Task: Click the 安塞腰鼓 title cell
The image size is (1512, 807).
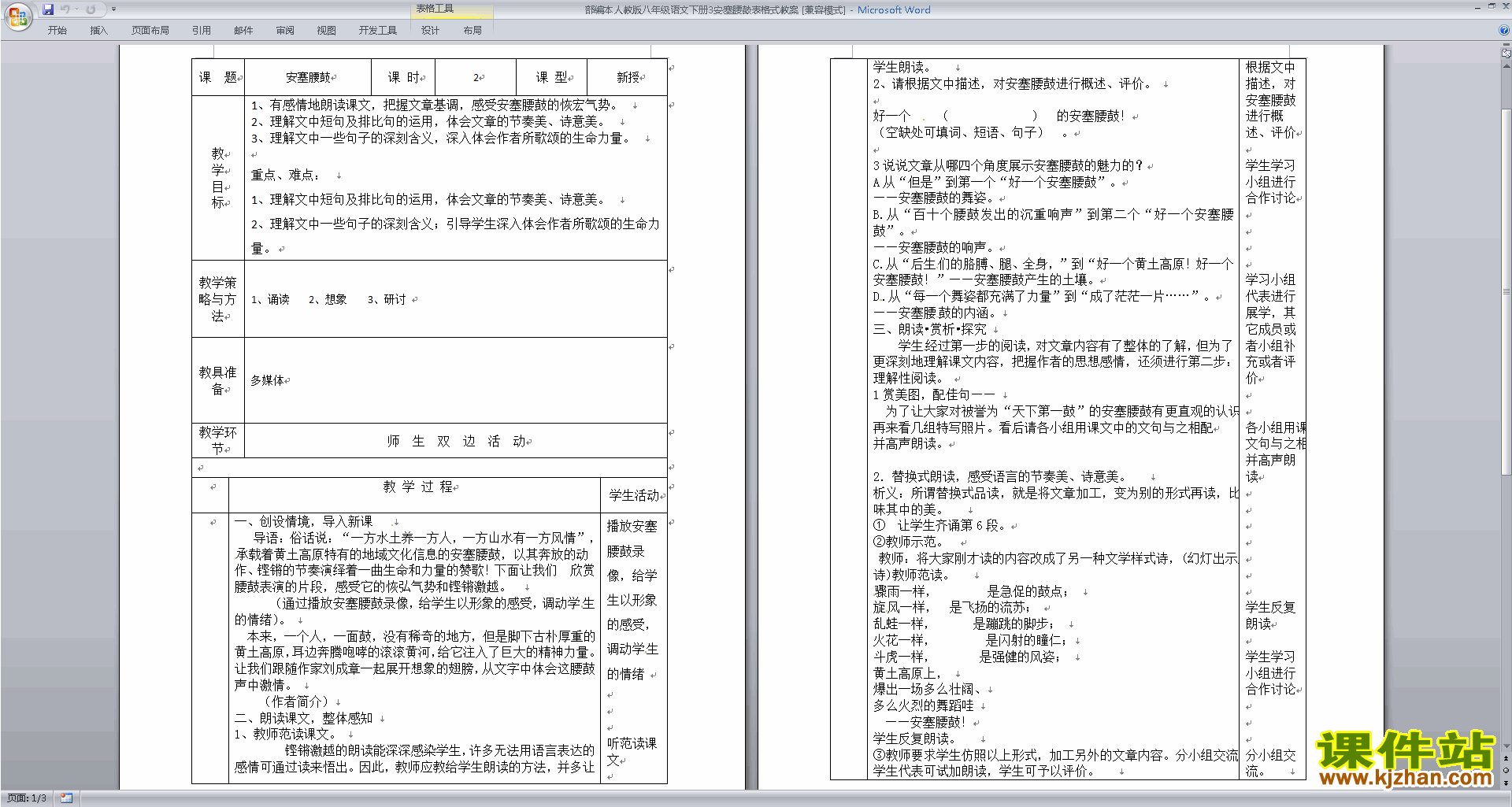Action: tap(308, 77)
